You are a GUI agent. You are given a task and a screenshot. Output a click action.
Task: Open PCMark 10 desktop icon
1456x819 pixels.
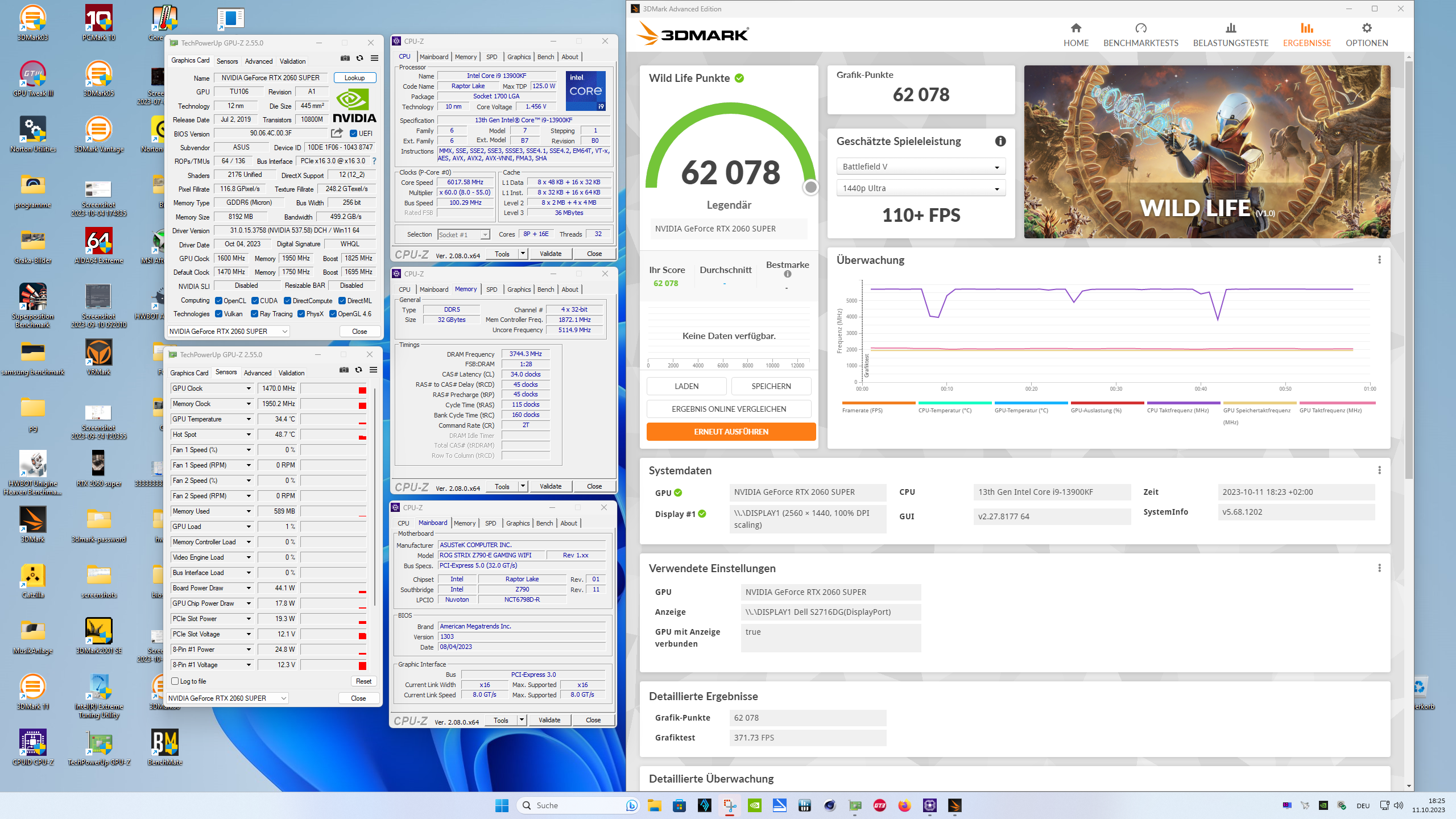pos(98,23)
